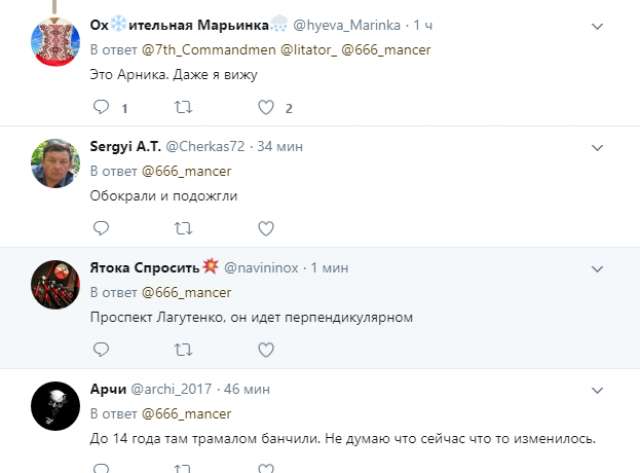Reply to Ятока Спросить's tweet
640x473 pixels.
click(x=100, y=348)
